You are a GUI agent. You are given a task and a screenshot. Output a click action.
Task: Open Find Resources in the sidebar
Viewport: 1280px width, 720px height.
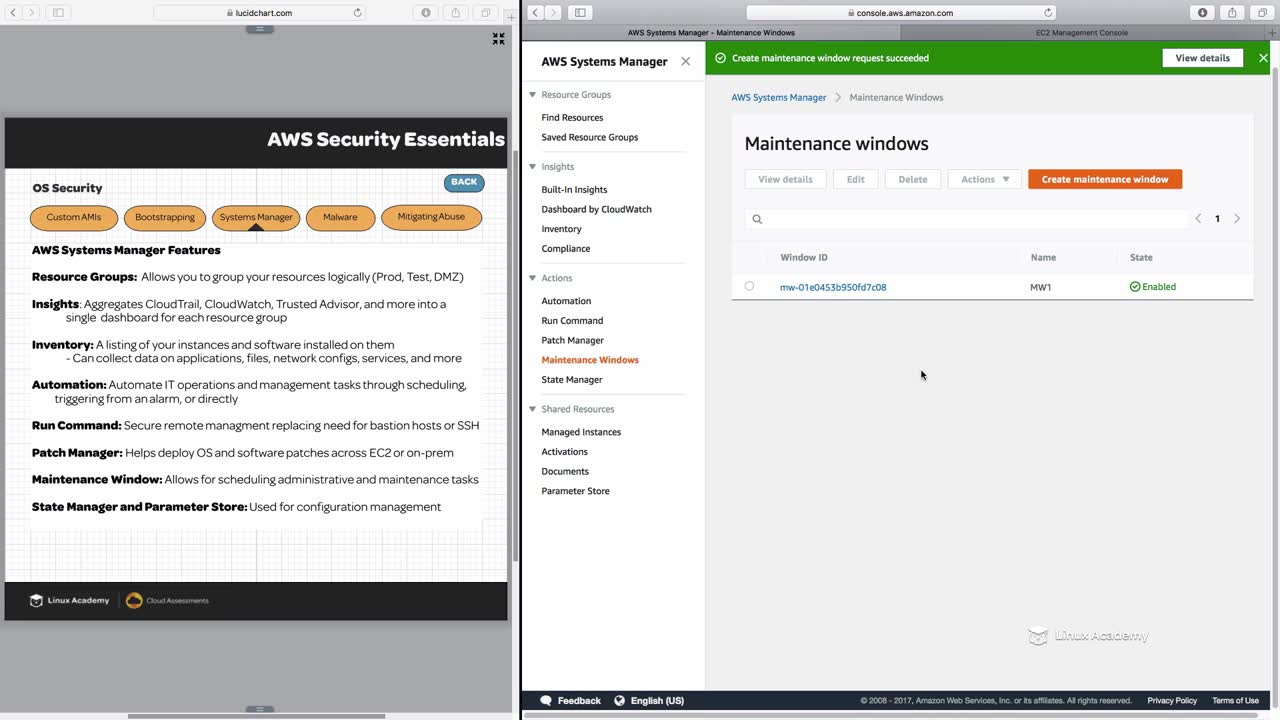(x=572, y=118)
